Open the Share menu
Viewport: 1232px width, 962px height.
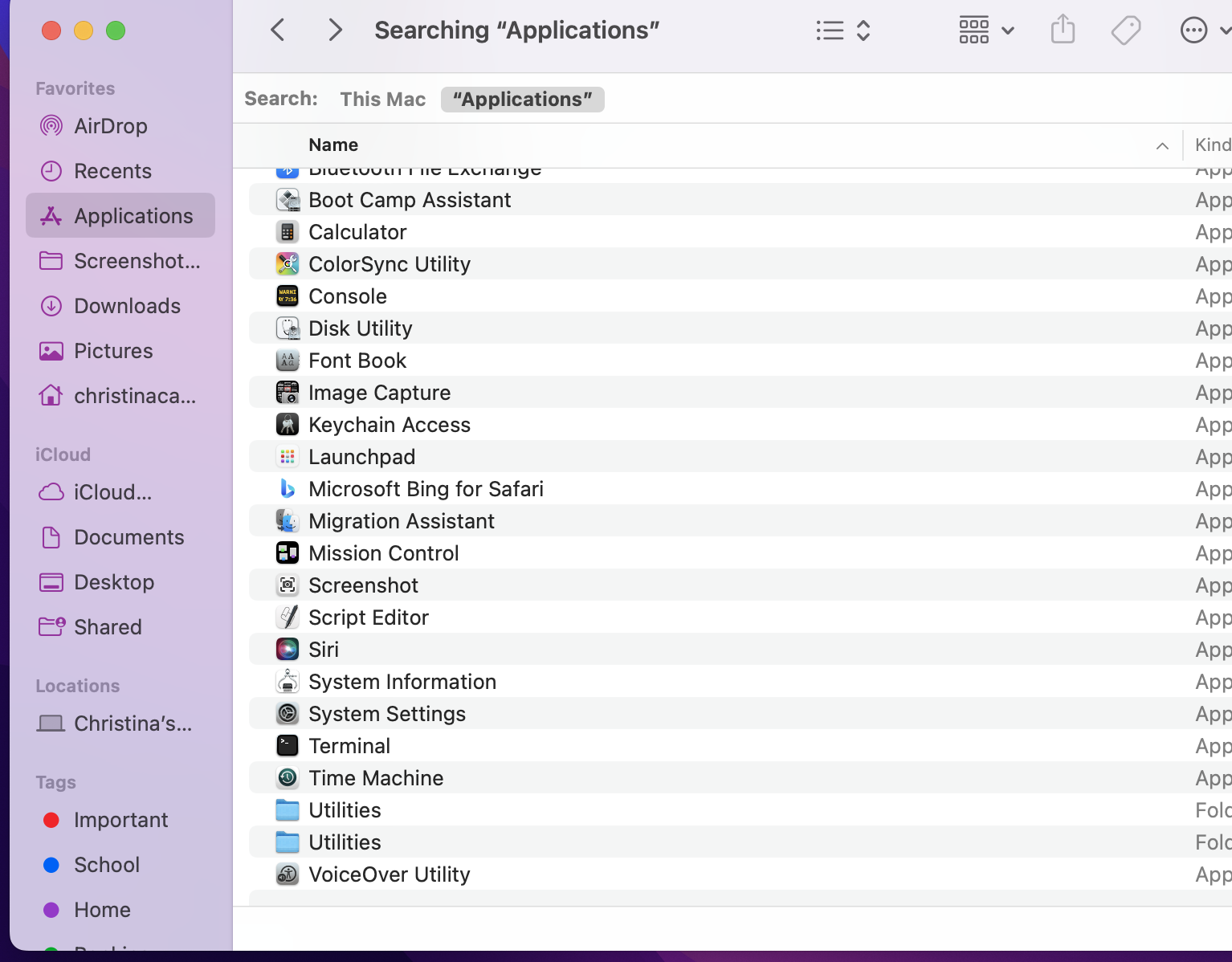point(1063,30)
